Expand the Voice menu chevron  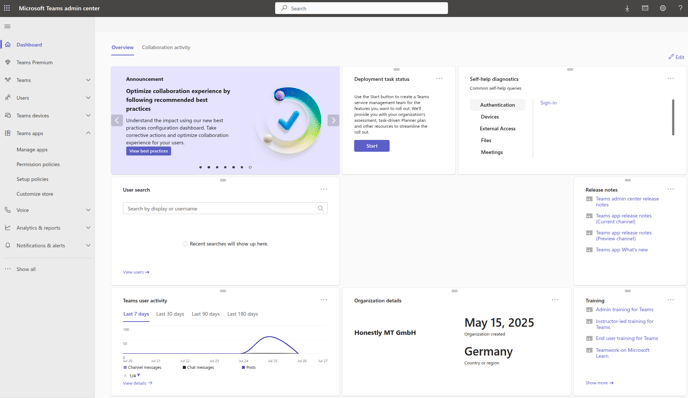[x=88, y=210]
